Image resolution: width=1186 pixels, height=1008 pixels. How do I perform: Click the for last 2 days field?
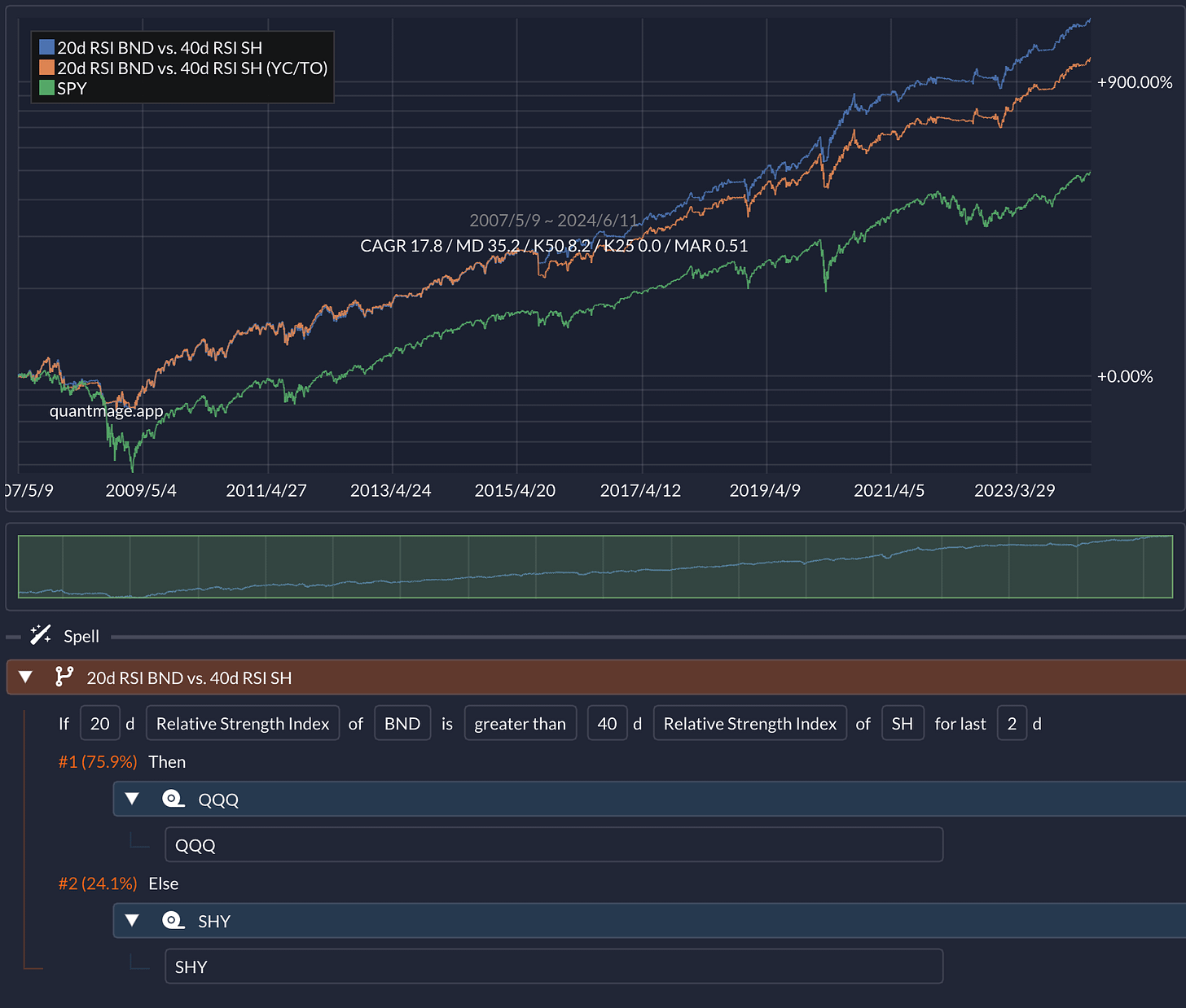tap(1012, 723)
